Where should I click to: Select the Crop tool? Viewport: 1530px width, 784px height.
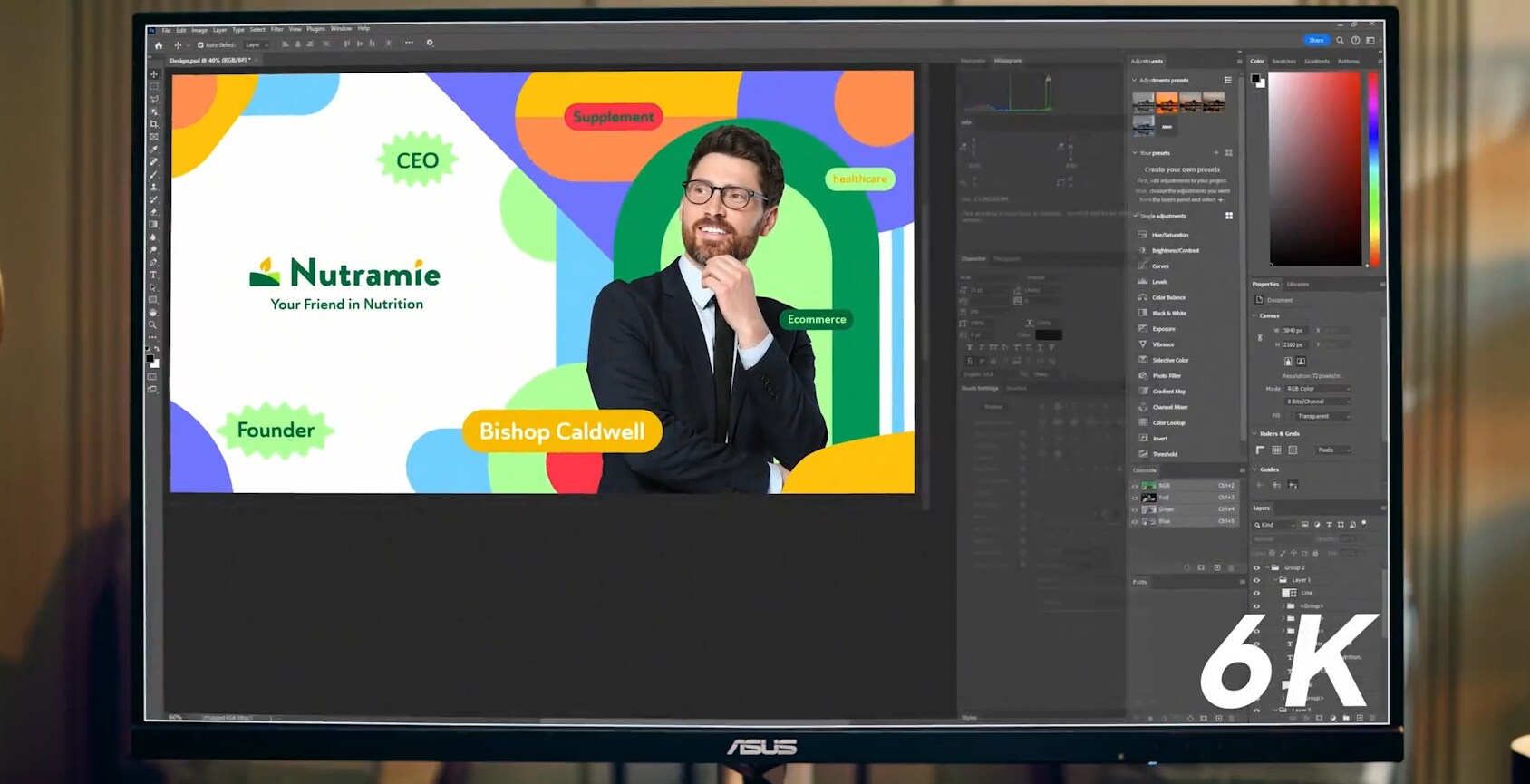coord(154,124)
